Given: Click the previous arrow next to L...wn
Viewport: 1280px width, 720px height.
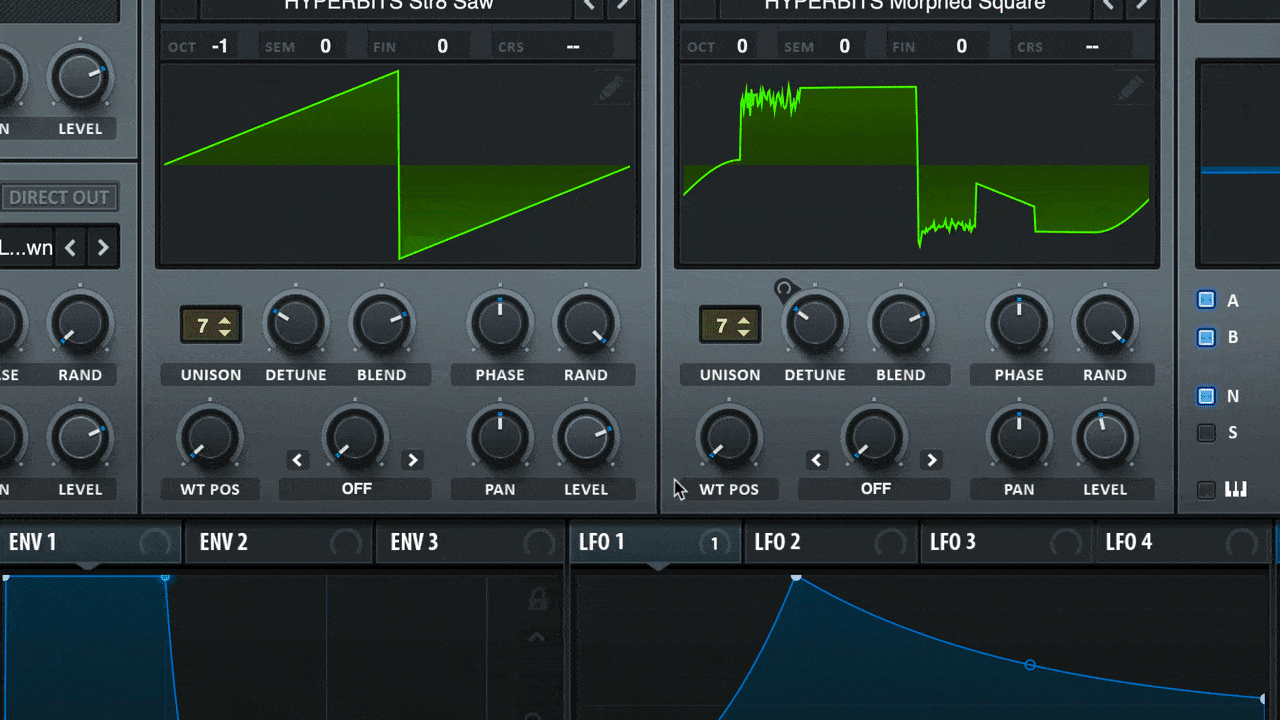Looking at the screenshot, I should 69,247.
